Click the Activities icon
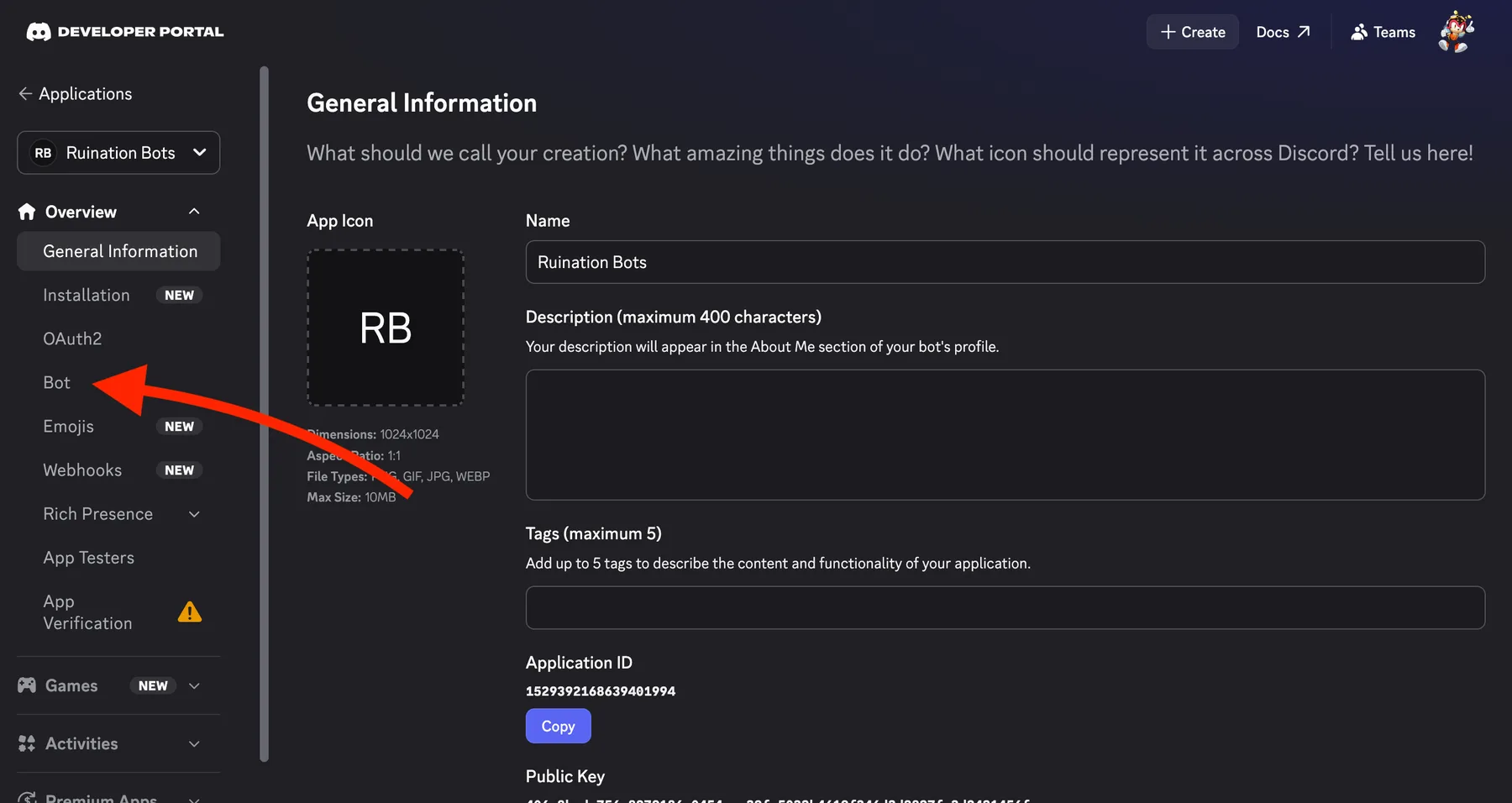 coord(27,743)
